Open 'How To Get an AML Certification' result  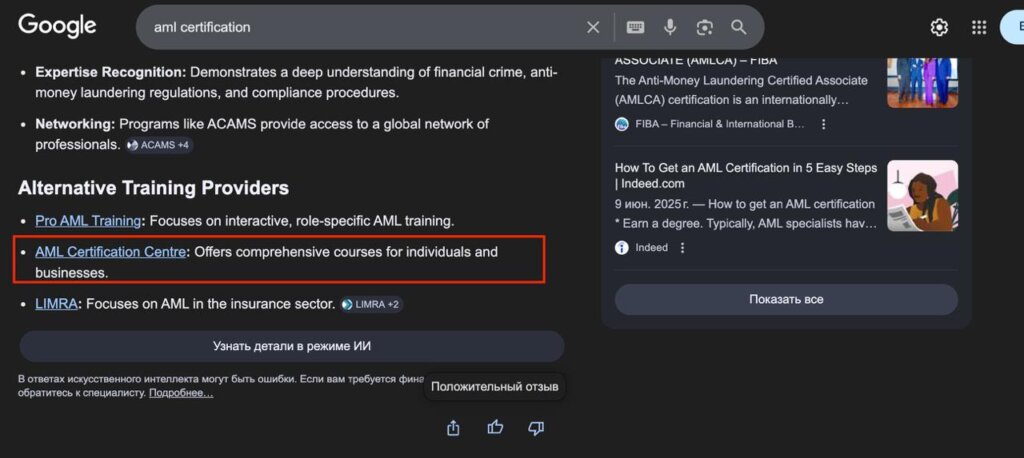746,176
